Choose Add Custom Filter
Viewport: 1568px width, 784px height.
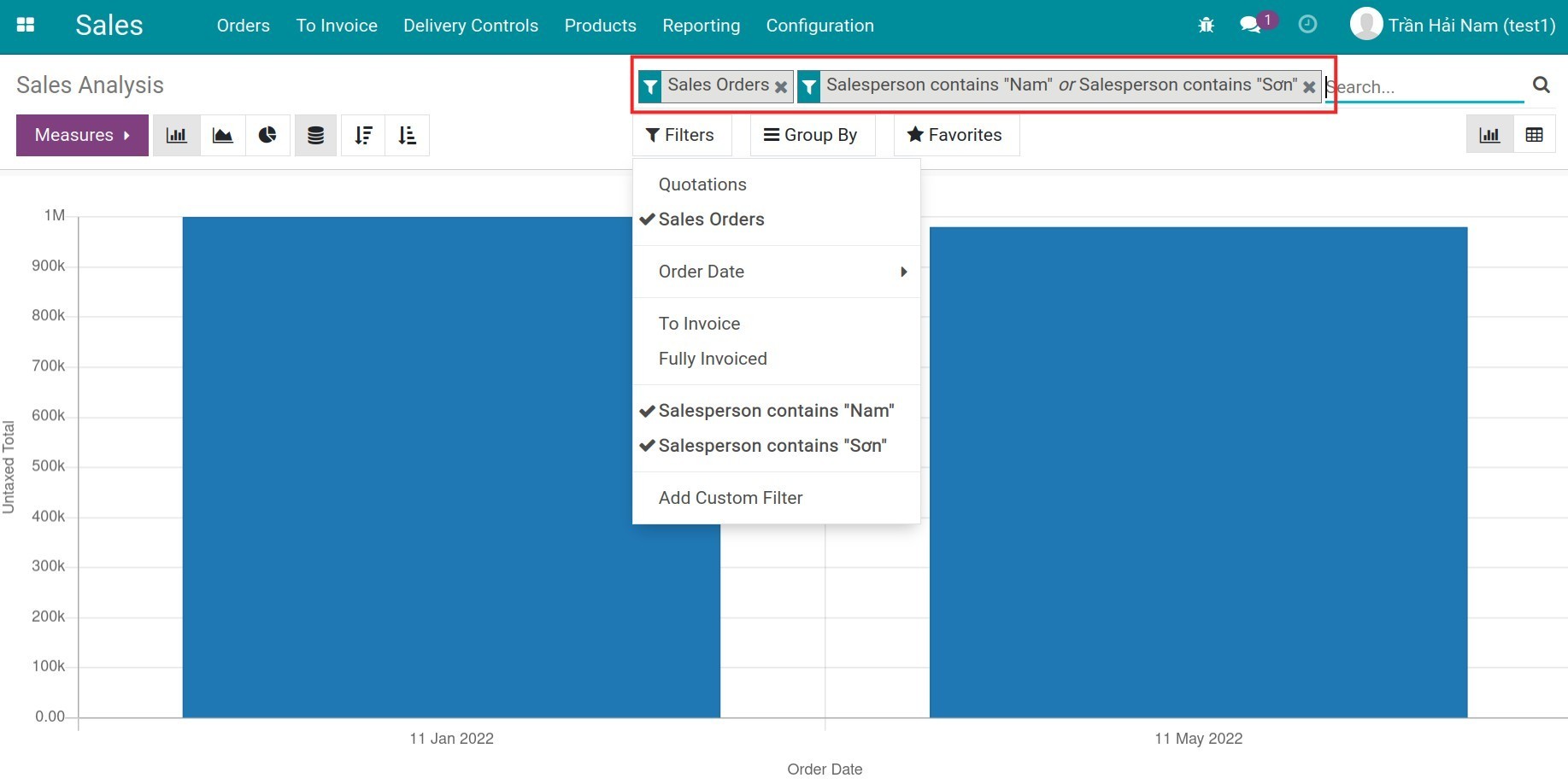776,498
